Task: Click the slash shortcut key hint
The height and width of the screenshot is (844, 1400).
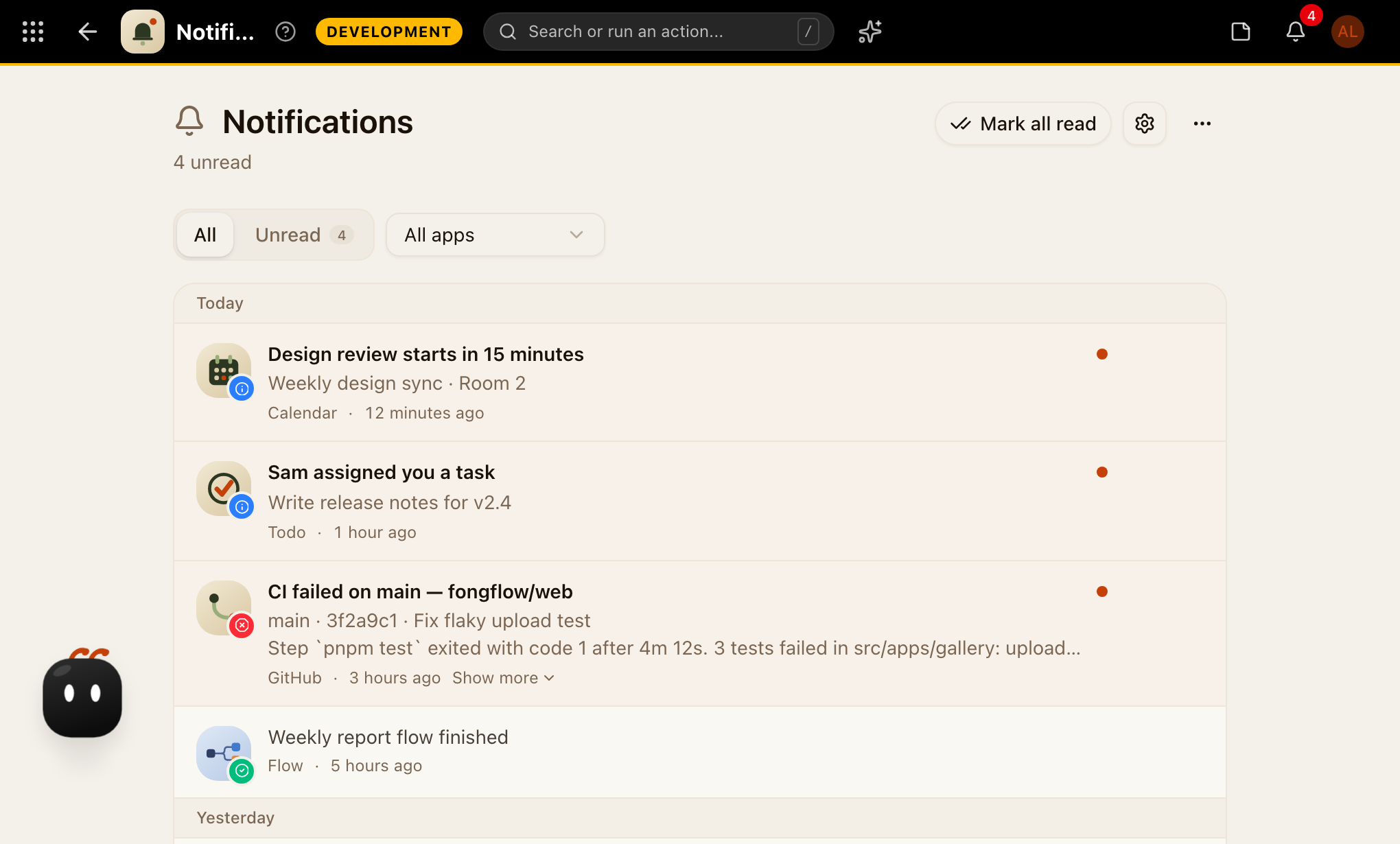Action: point(808,32)
